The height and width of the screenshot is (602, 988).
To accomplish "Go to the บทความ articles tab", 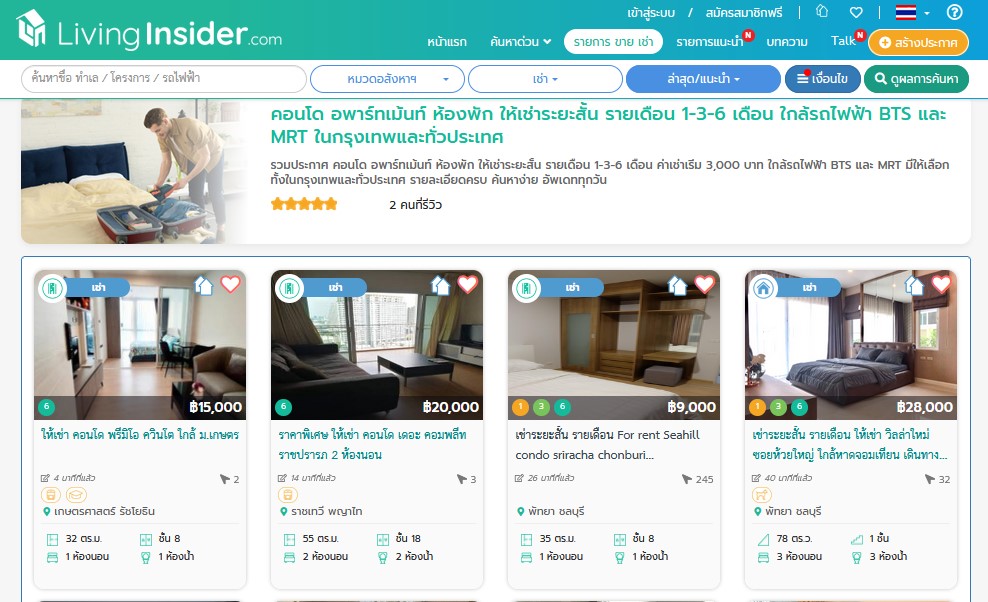I will [786, 42].
